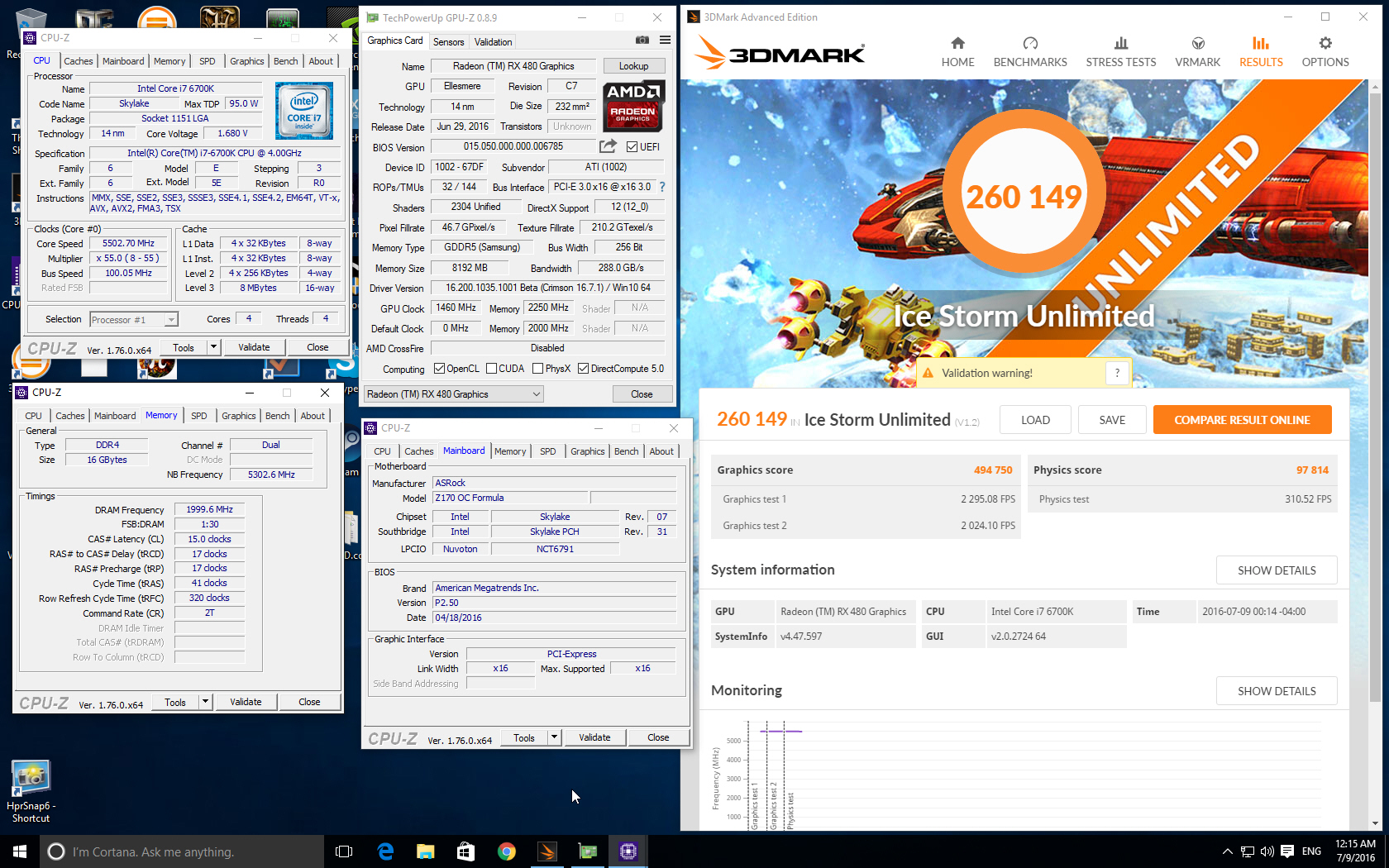
Task: Toggle the DirectCompute 5.0 checkbox
Action: tap(583, 369)
